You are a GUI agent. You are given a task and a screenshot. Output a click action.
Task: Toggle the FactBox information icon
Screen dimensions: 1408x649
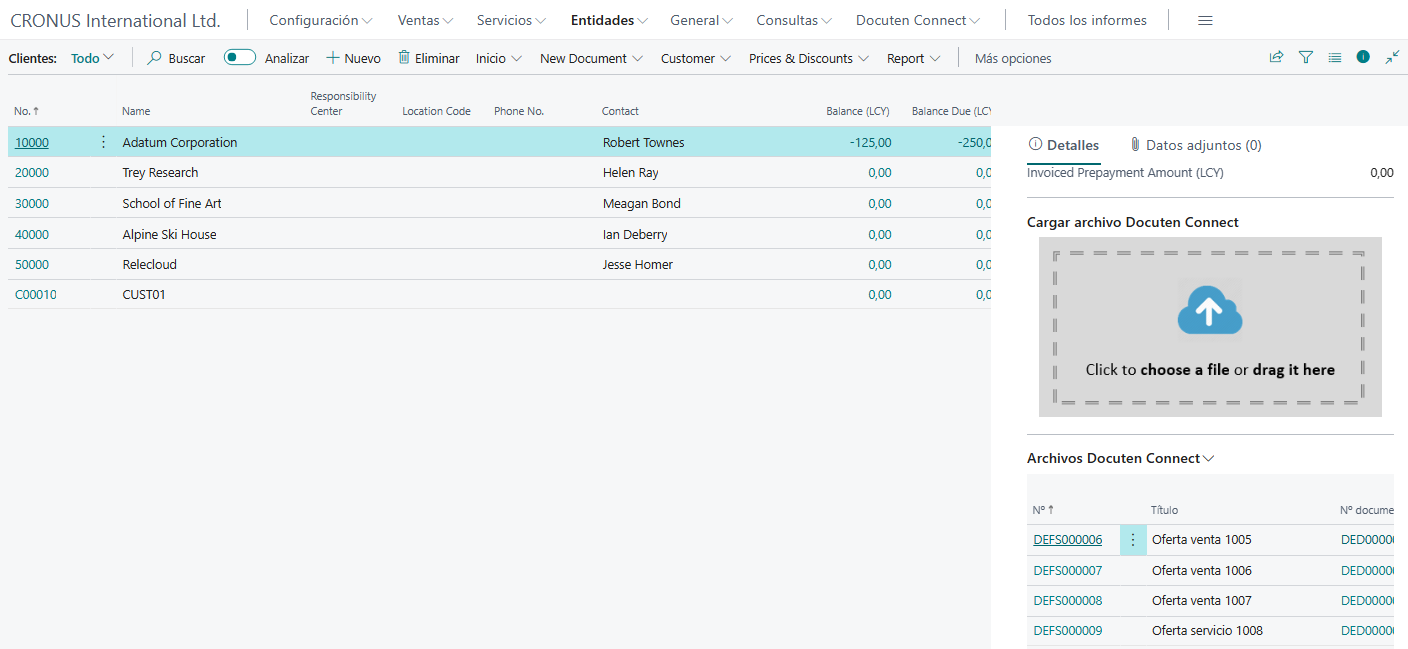tap(1363, 58)
